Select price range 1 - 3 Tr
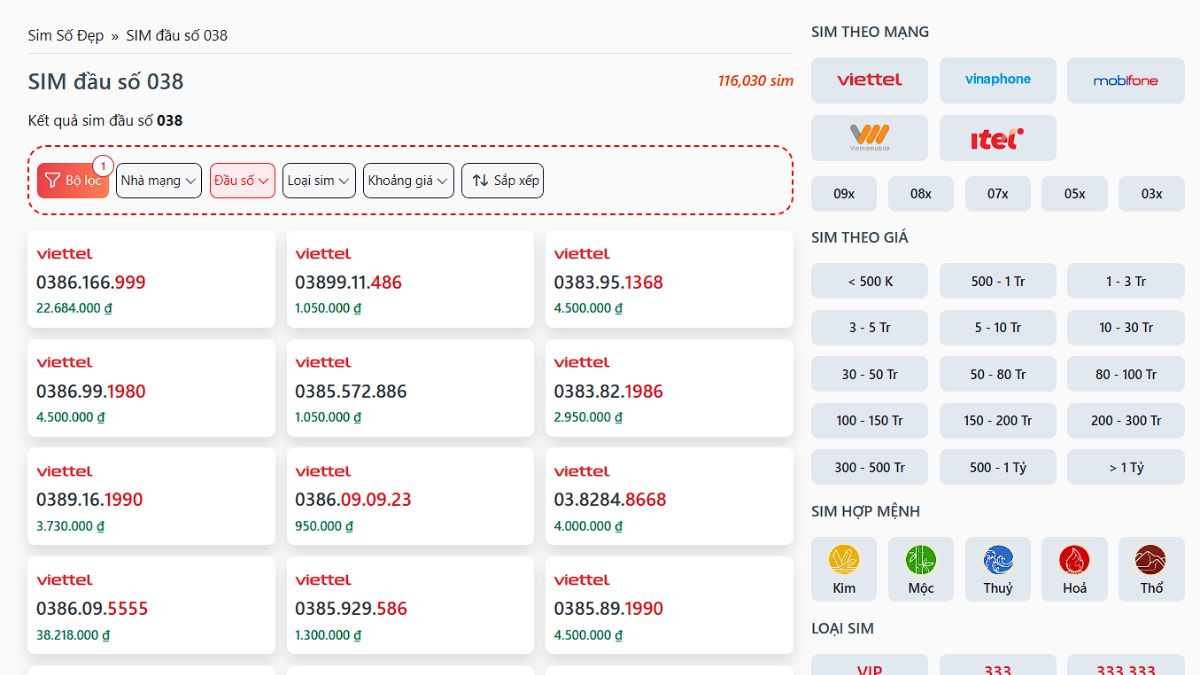 point(1125,281)
